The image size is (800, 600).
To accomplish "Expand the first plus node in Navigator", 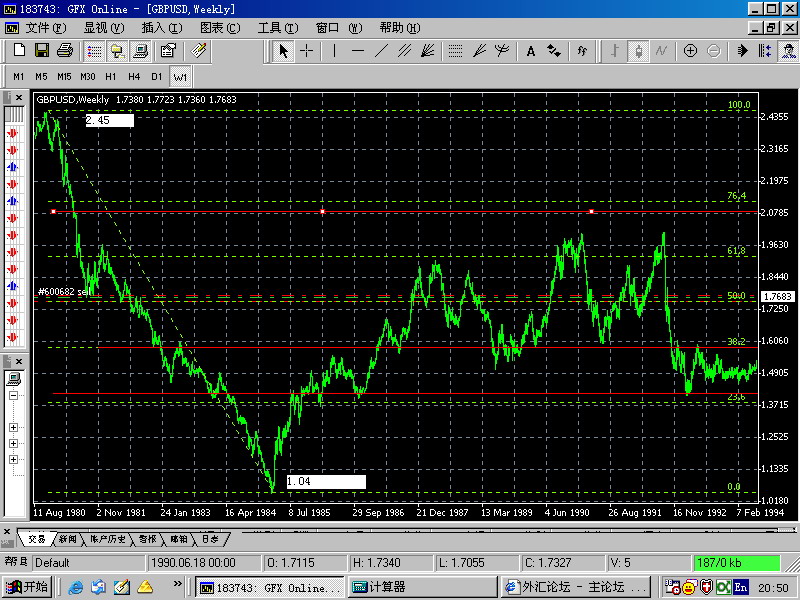I will point(14,428).
